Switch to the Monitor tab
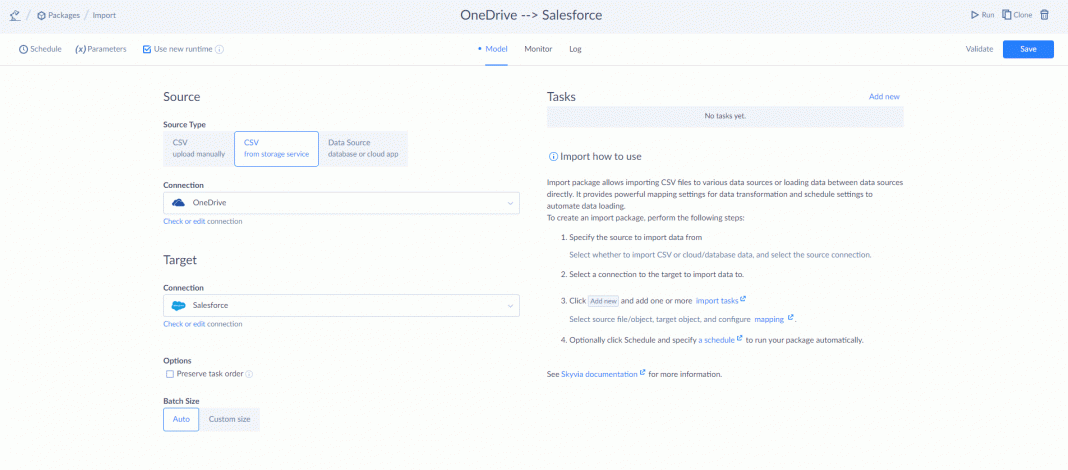This screenshot has width=1068, height=470. click(538, 49)
